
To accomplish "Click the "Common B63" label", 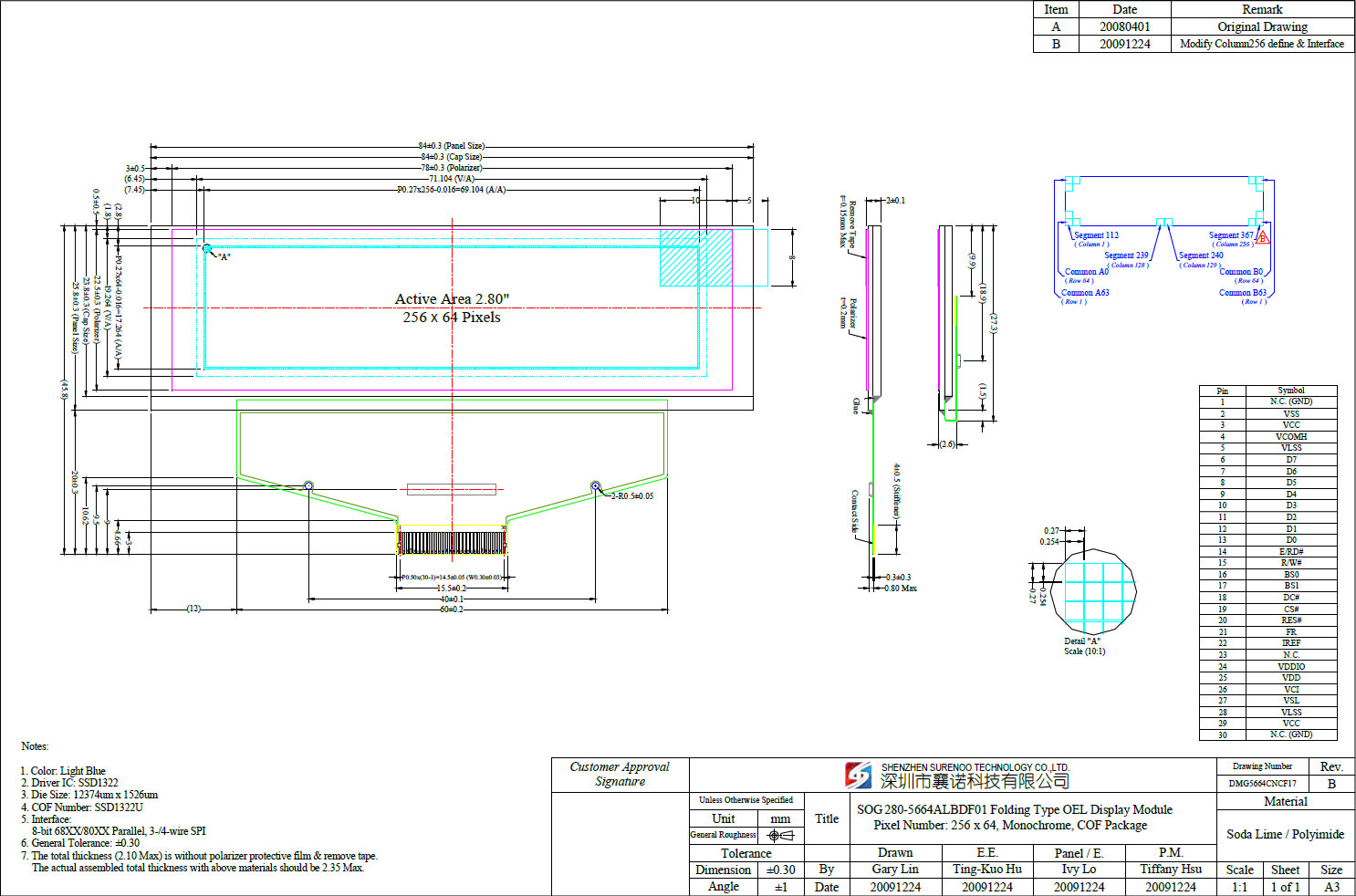I will pos(1242,293).
